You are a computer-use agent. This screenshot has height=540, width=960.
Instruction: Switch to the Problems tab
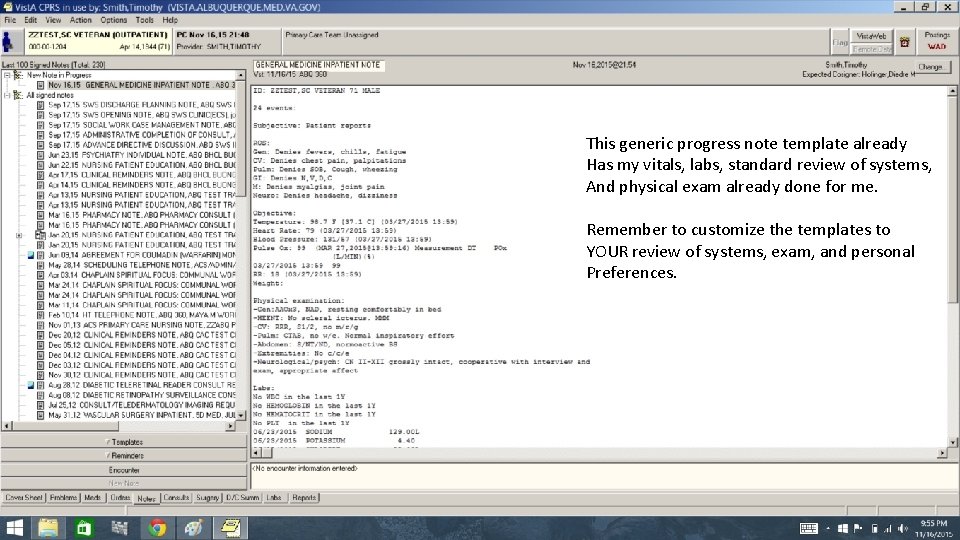[64, 498]
